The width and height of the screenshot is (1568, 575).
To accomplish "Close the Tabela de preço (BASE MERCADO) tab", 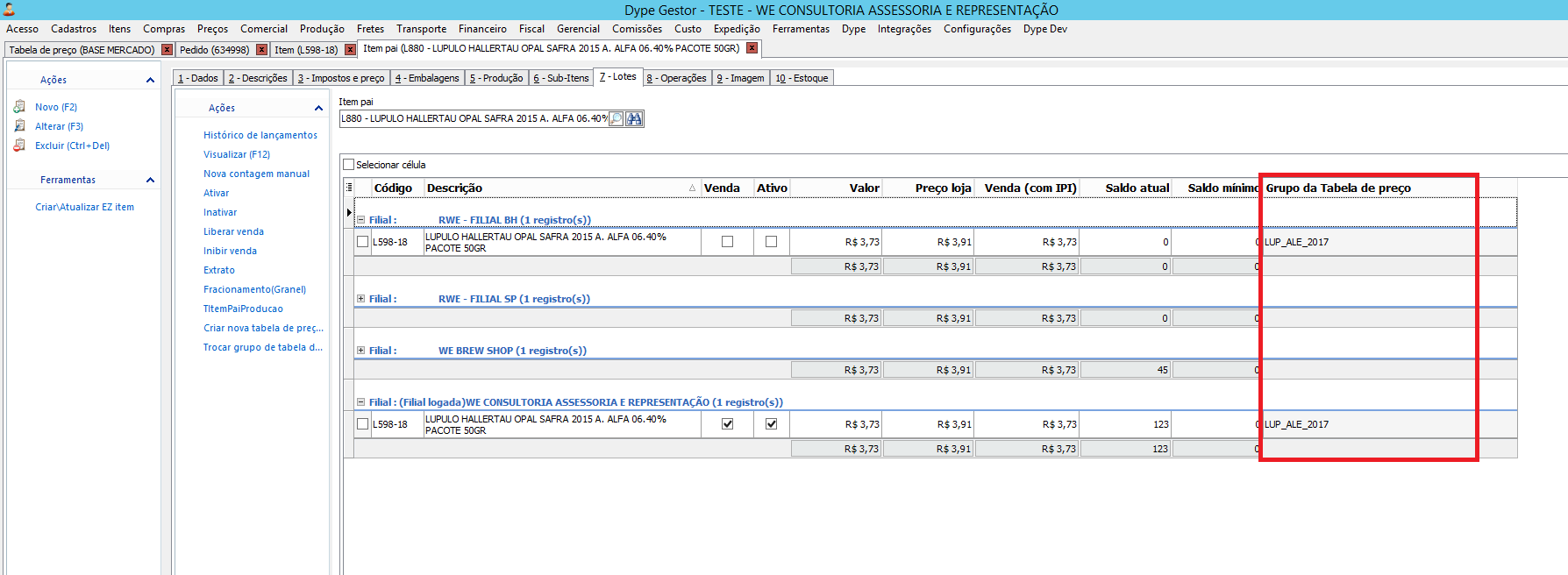I will [x=167, y=50].
